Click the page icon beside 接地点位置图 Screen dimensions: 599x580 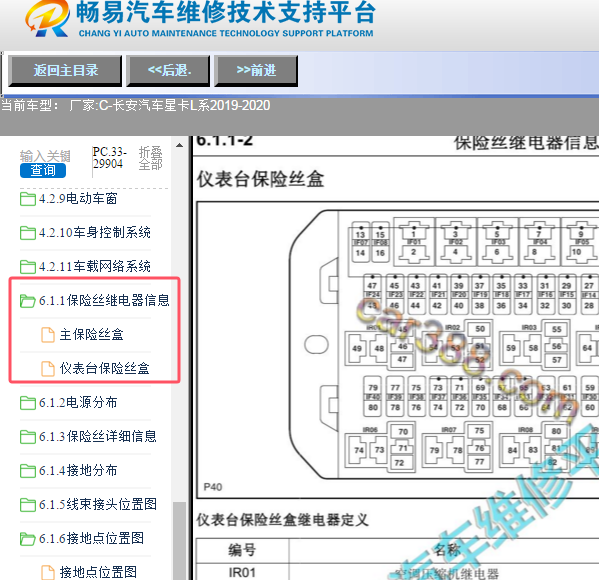point(48,572)
